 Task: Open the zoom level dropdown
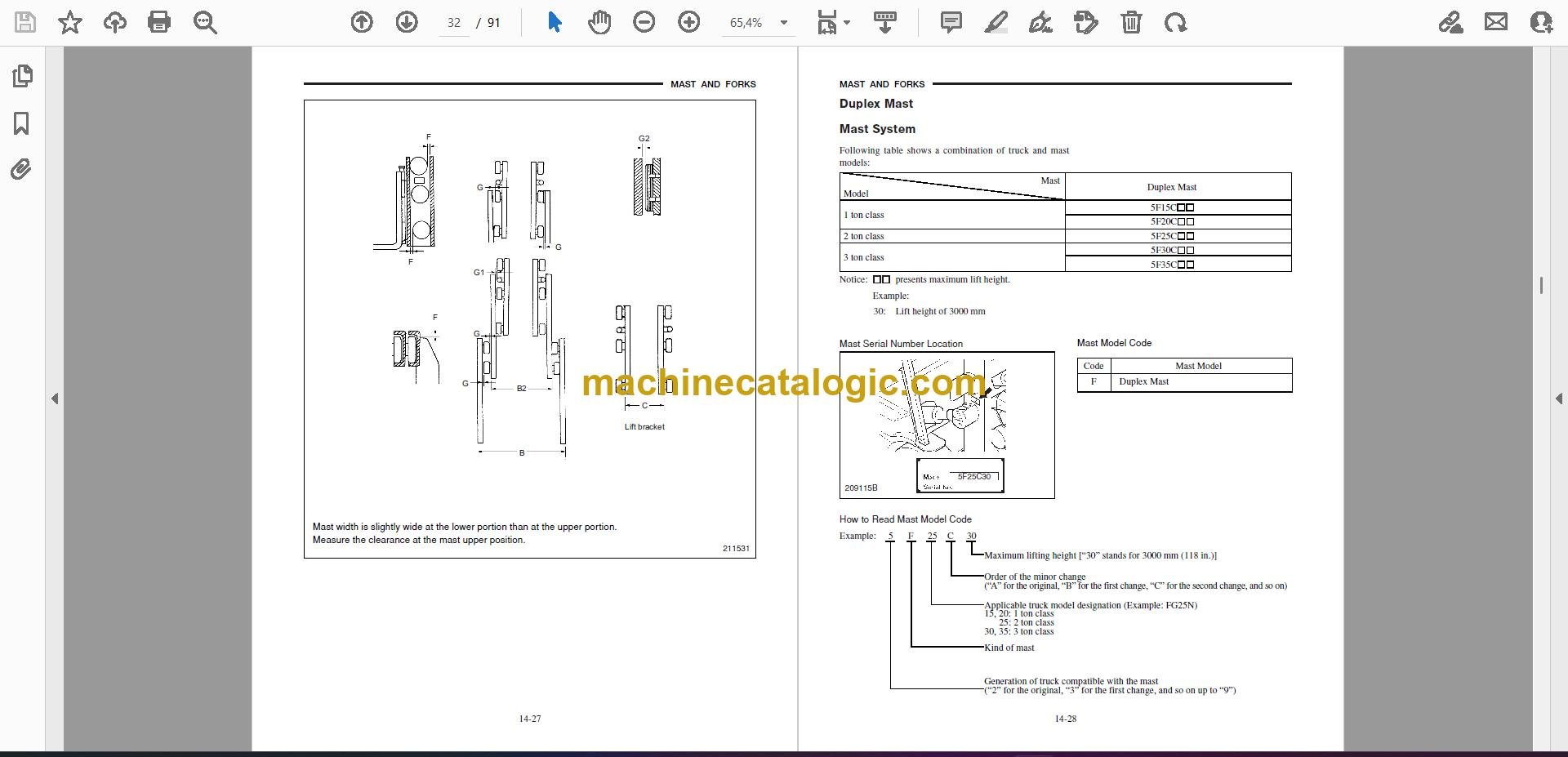pyautogui.click(x=783, y=23)
